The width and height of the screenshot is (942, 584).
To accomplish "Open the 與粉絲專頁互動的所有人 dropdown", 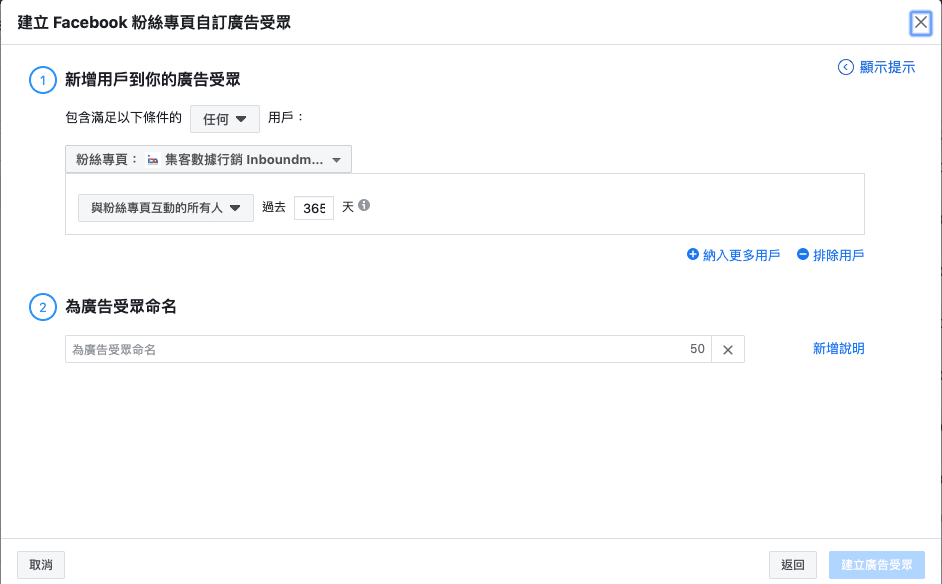I will (x=165, y=208).
